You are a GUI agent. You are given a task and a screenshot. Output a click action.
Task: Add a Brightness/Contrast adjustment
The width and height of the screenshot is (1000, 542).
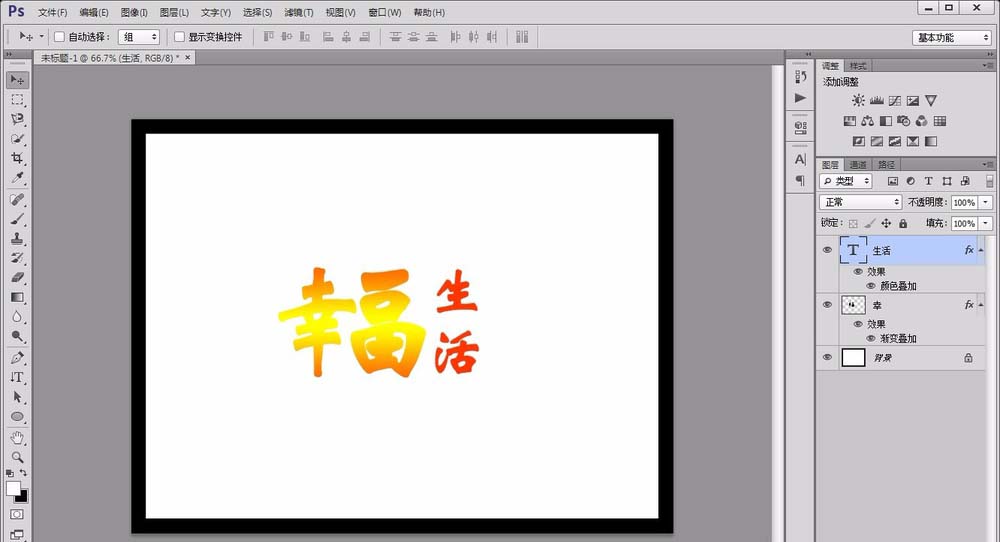[x=858, y=101]
